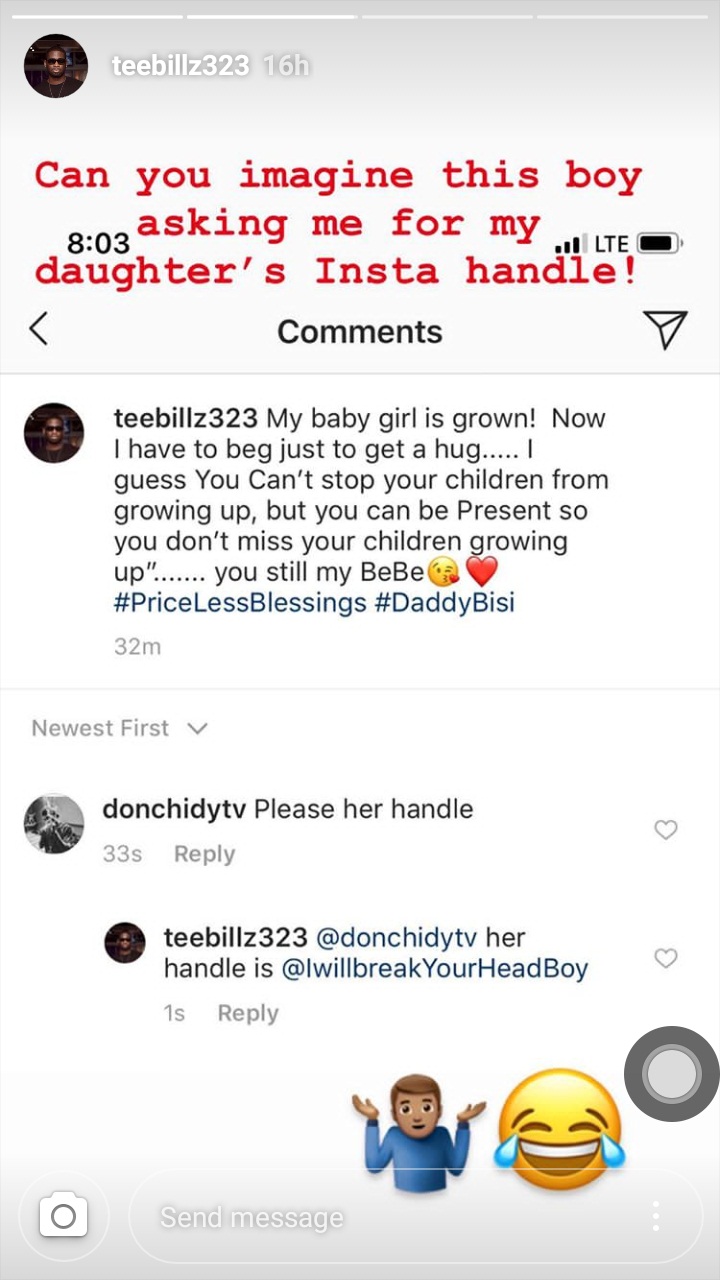Open the story camera icon
The image size is (720, 1280).
(x=63, y=1216)
